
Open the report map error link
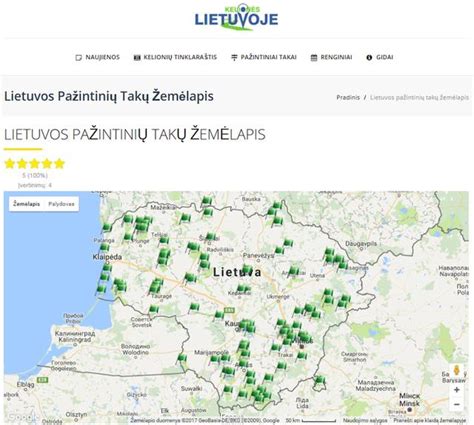tap(429, 421)
